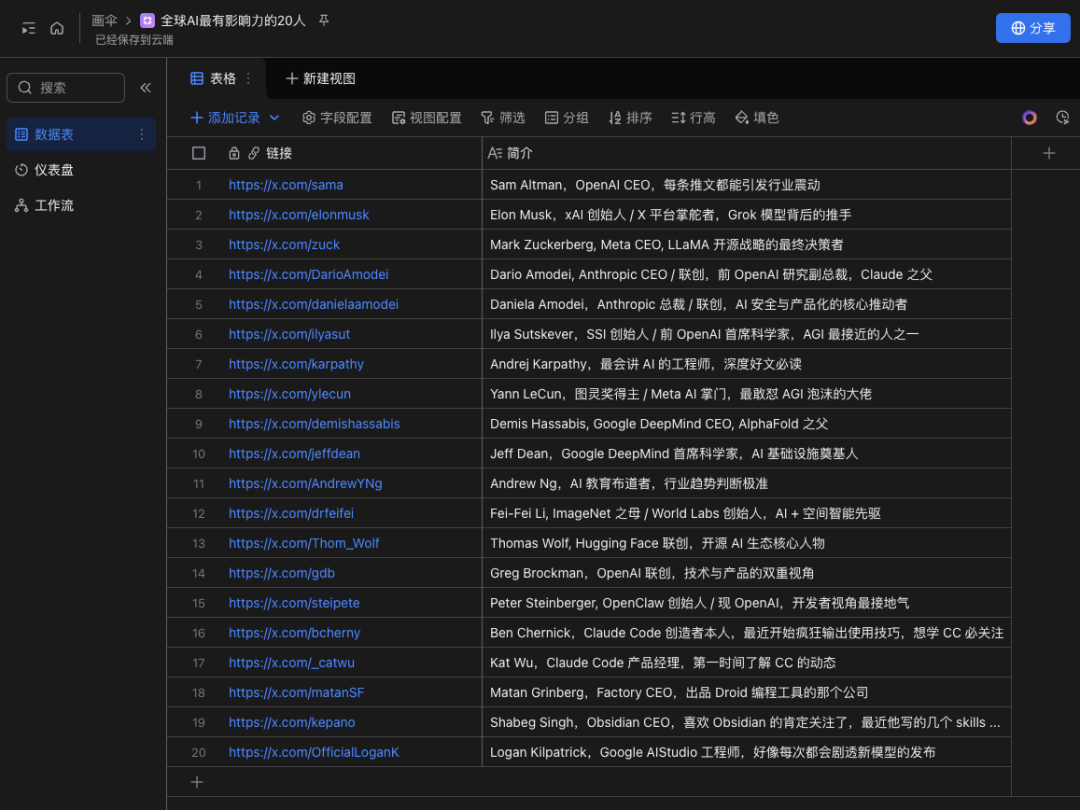Open the 数据表 options dots
The width and height of the screenshot is (1080, 810).
point(142,134)
